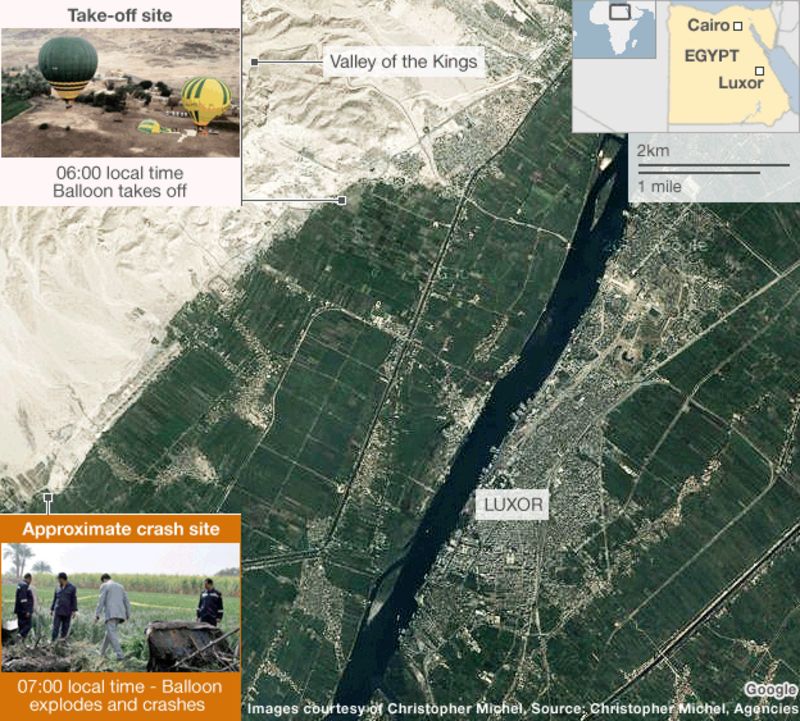
Task: Click the 'Balloon explodes and crashes' caption
Action: [x=120, y=696]
